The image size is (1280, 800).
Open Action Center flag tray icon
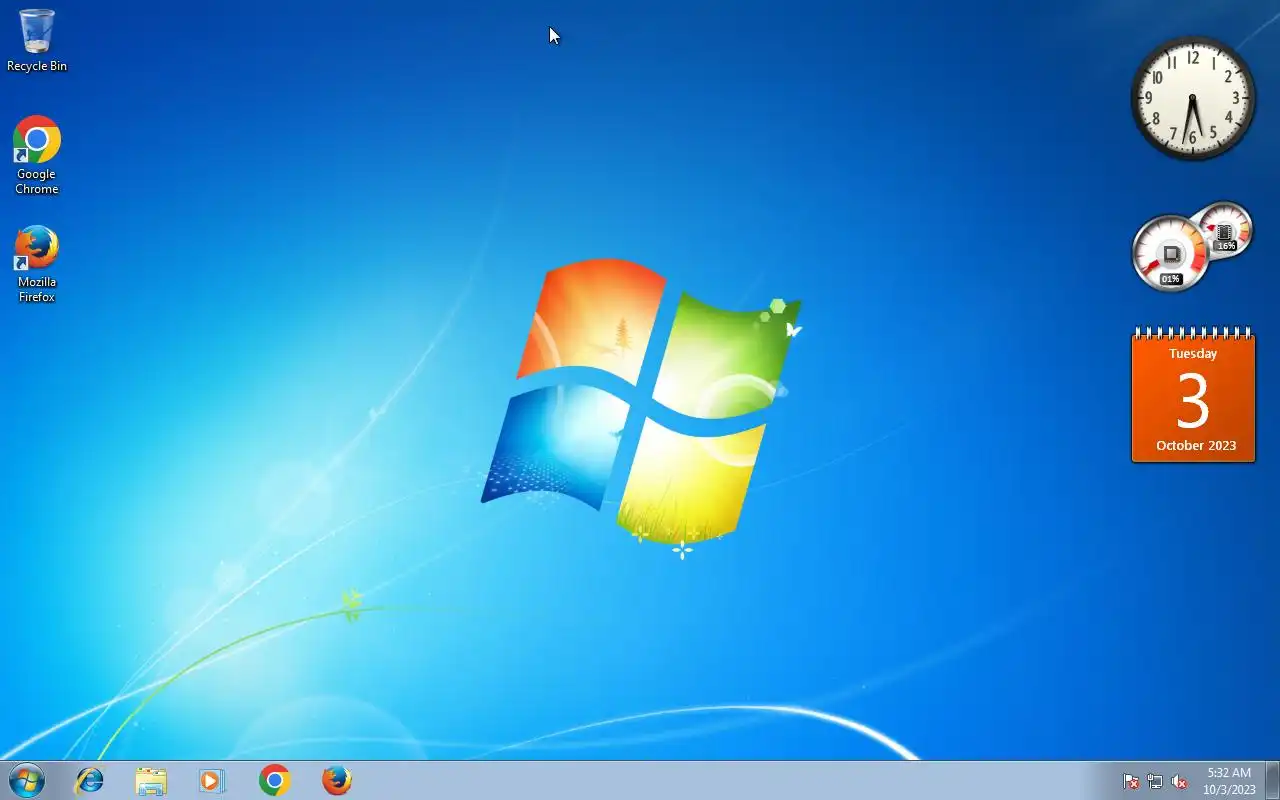click(1131, 781)
